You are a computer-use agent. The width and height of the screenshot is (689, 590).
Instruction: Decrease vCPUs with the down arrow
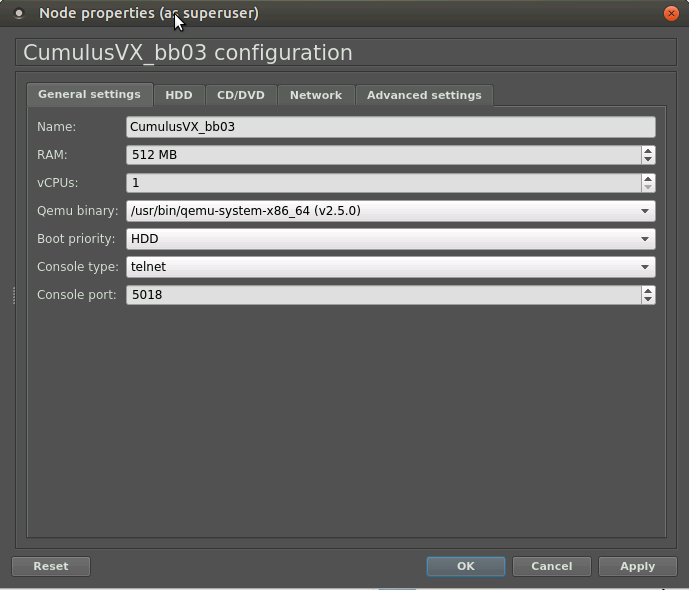tap(648, 188)
